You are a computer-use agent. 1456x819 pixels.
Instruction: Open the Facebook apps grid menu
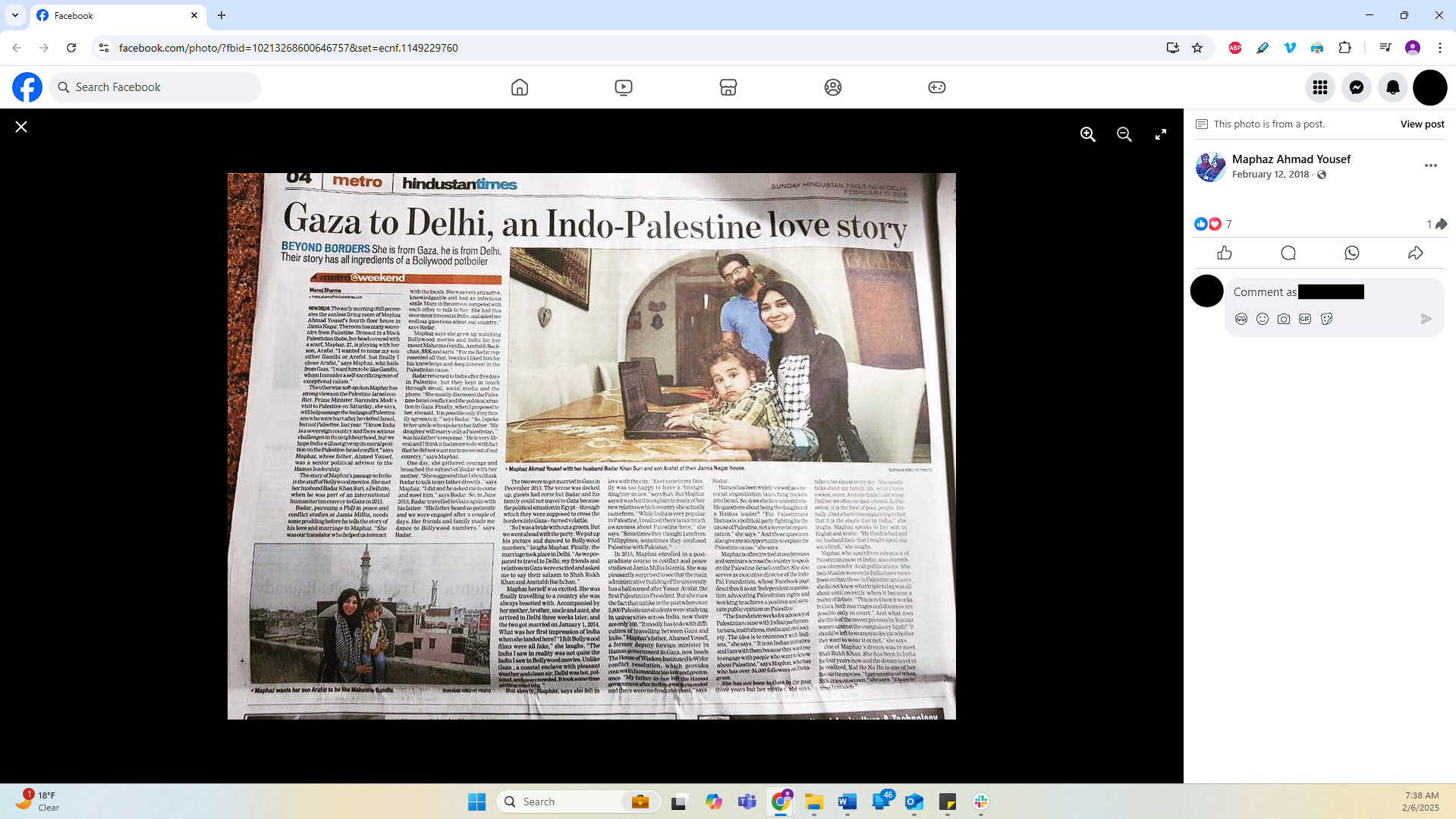click(1319, 87)
